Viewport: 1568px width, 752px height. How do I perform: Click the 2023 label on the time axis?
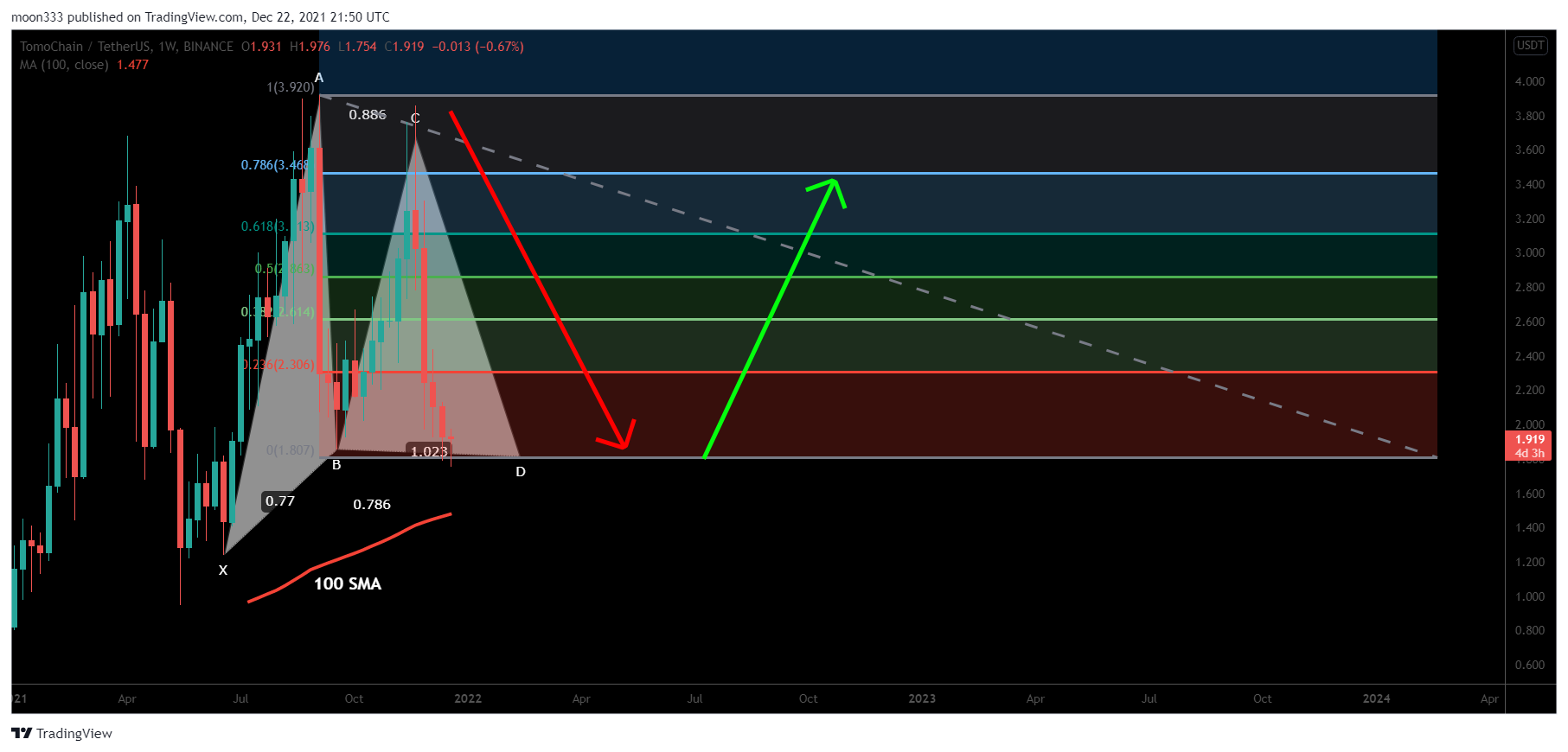point(922,698)
